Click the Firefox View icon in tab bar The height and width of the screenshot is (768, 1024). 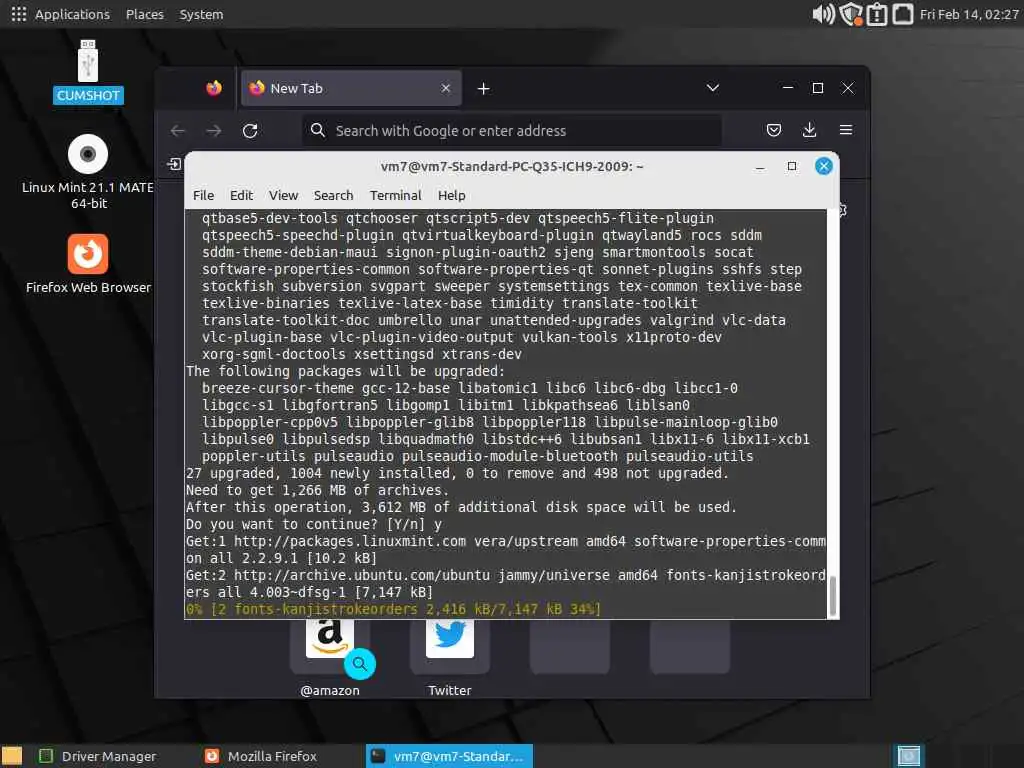coord(214,88)
